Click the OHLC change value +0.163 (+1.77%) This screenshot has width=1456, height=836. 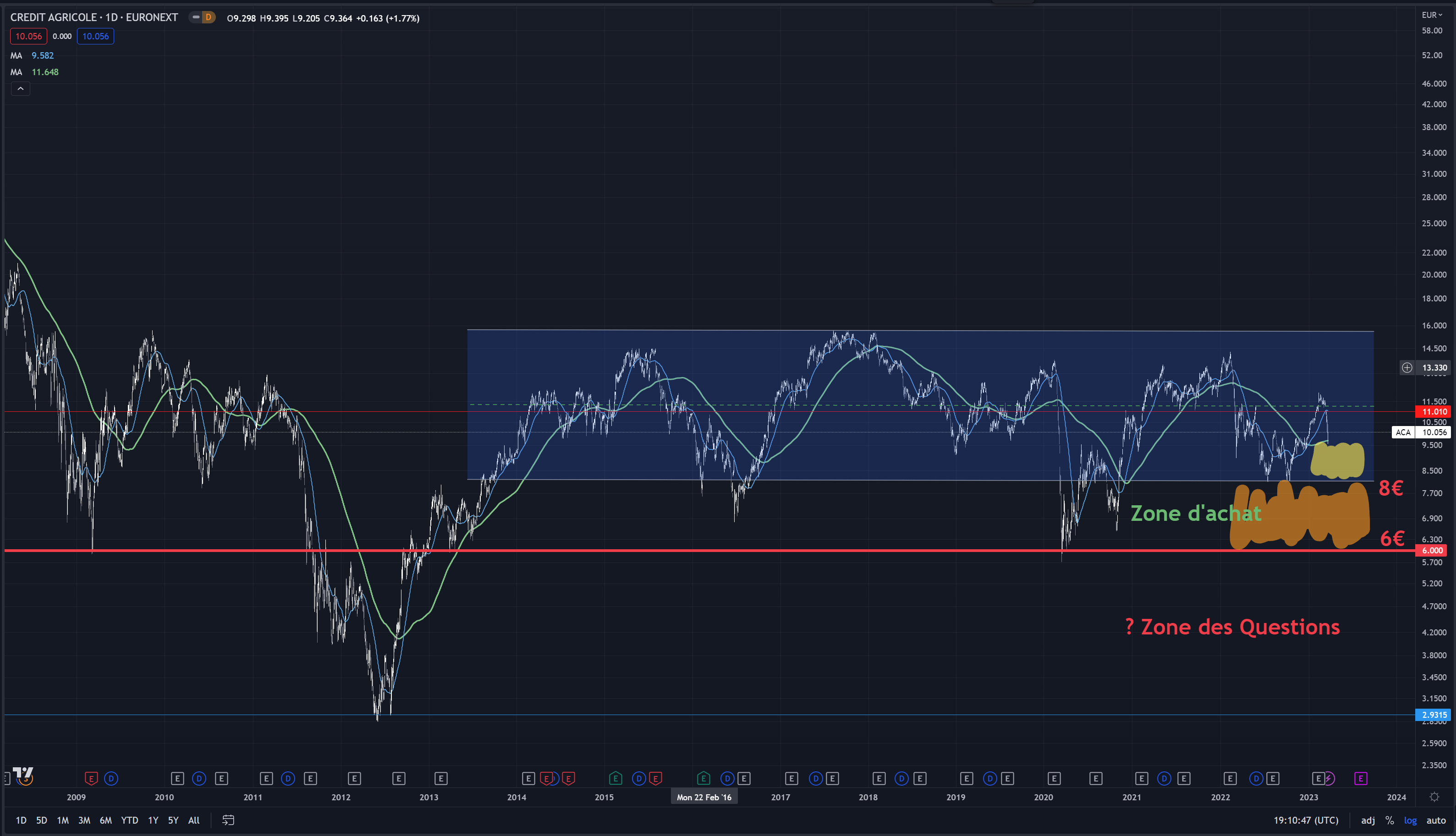(x=388, y=18)
